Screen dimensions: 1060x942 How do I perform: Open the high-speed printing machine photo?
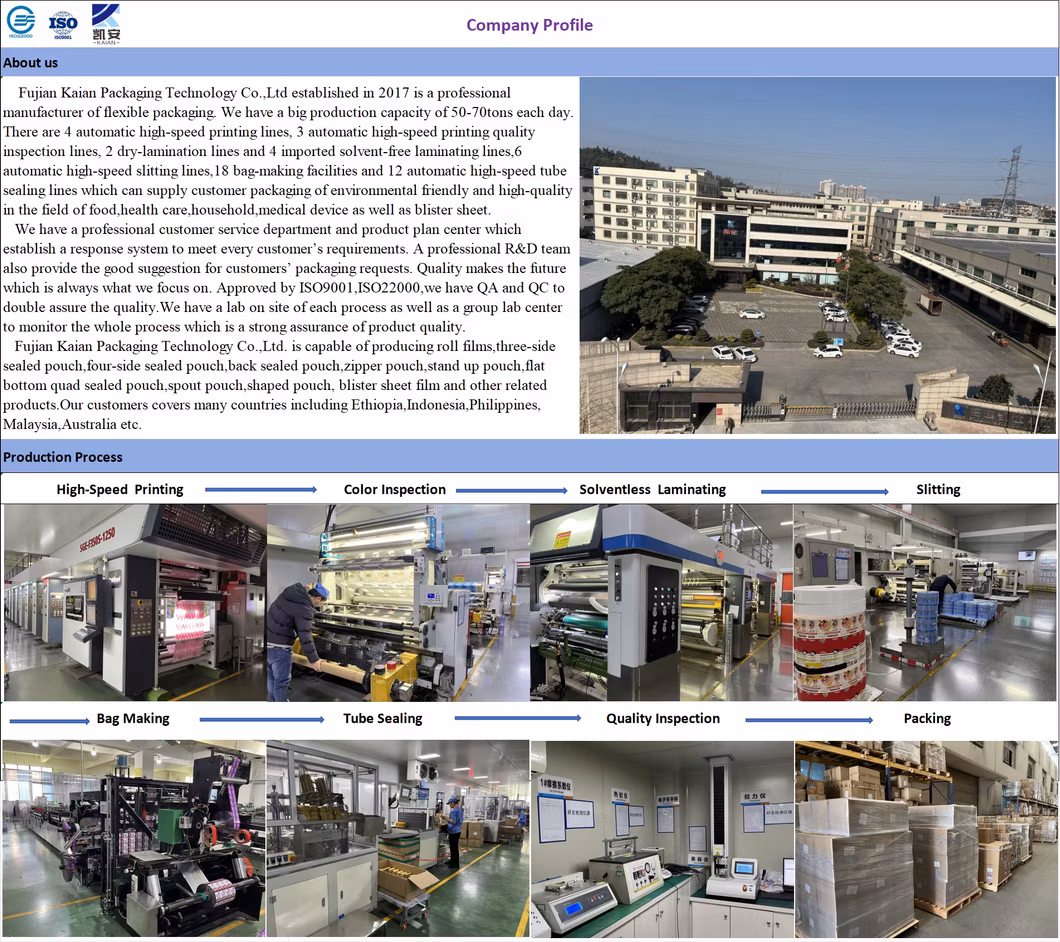point(135,603)
